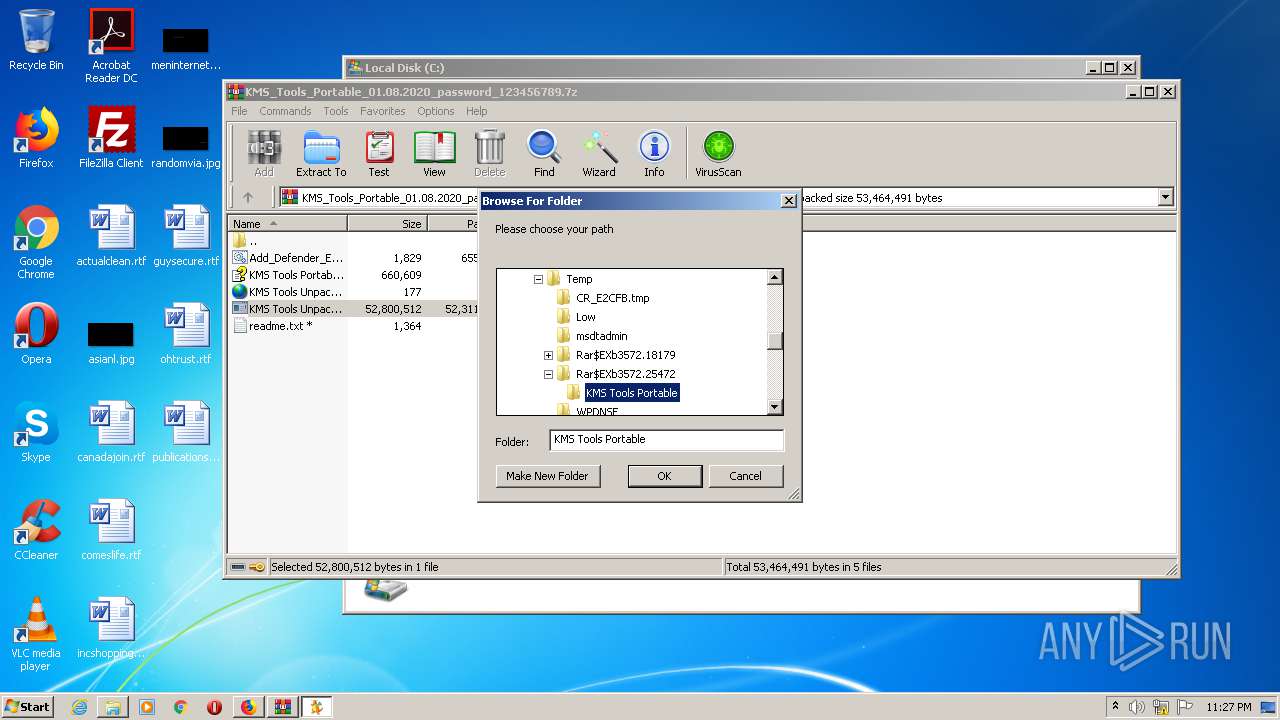
Task: Click Make New Folder button
Action: click(547, 476)
